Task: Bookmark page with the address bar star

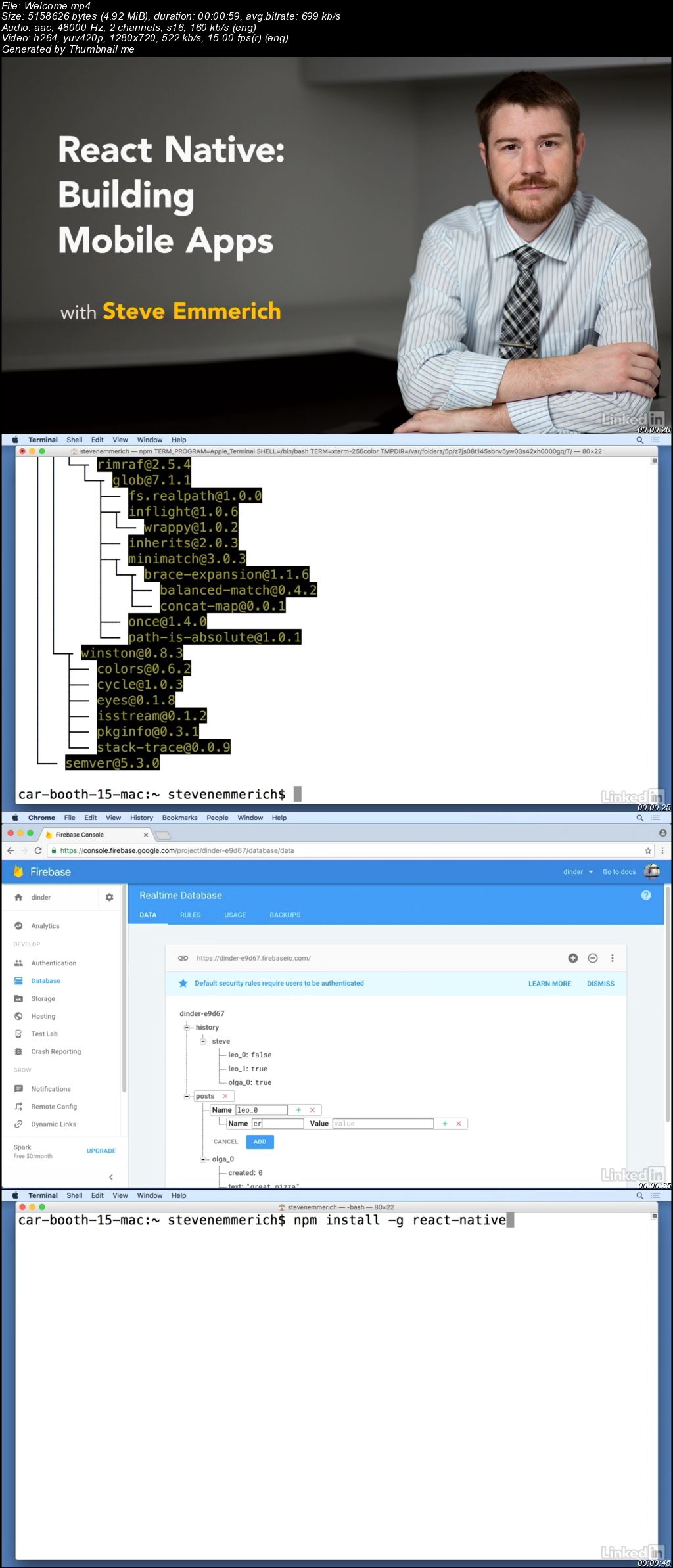Action: 648,850
